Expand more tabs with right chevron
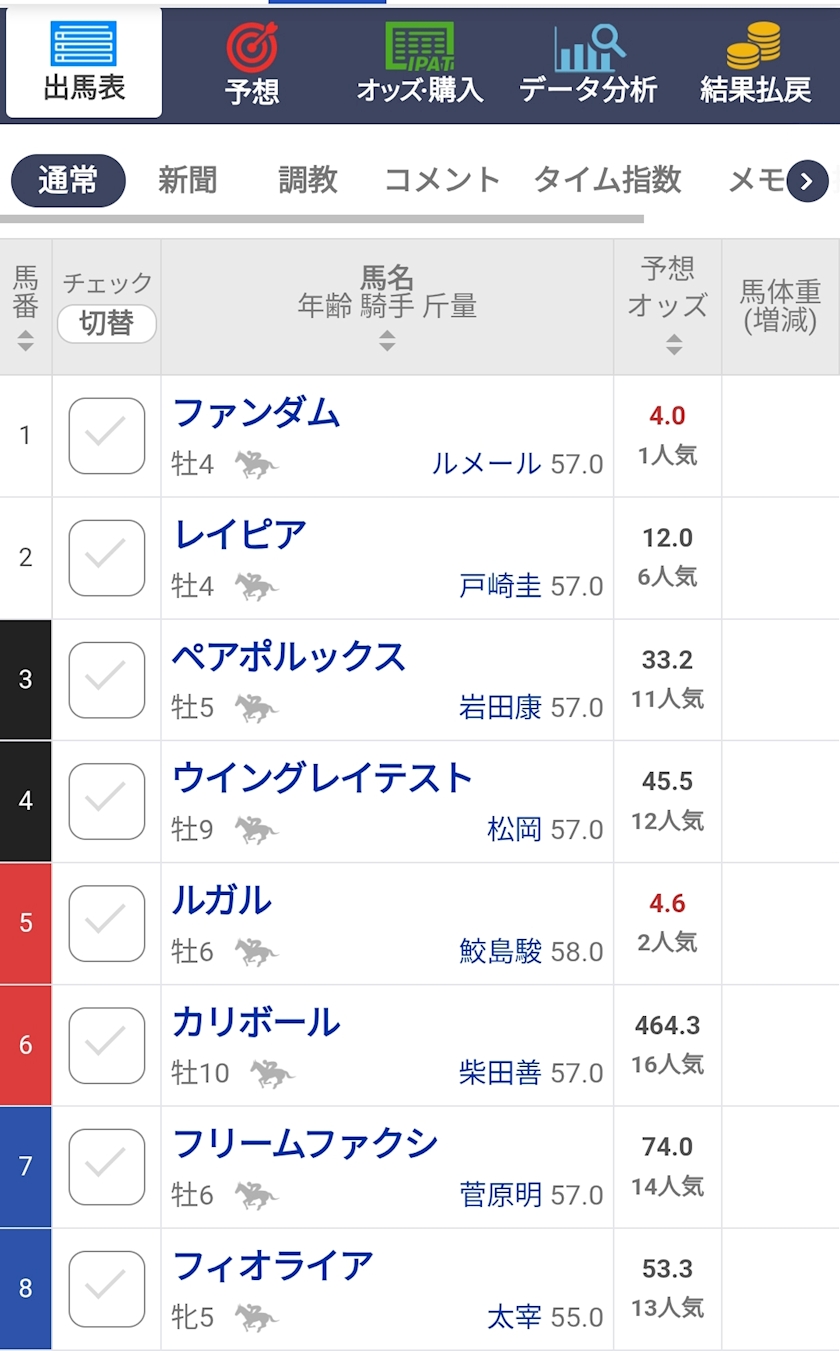The width and height of the screenshot is (840, 1351). [x=807, y=181]
